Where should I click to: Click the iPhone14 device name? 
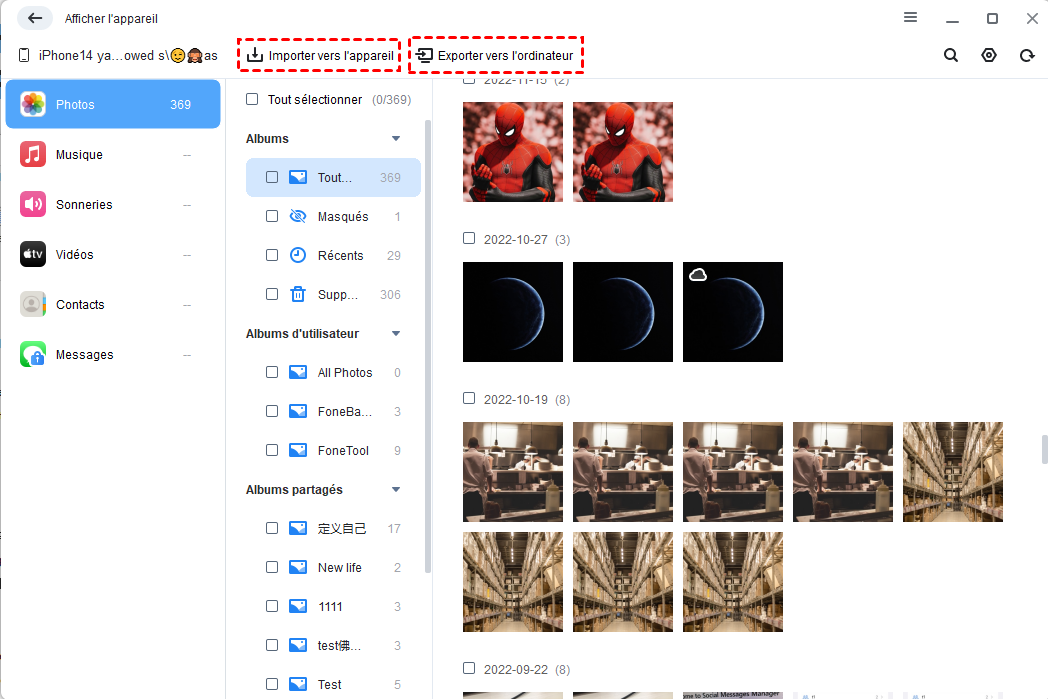(x=128, y=55)
